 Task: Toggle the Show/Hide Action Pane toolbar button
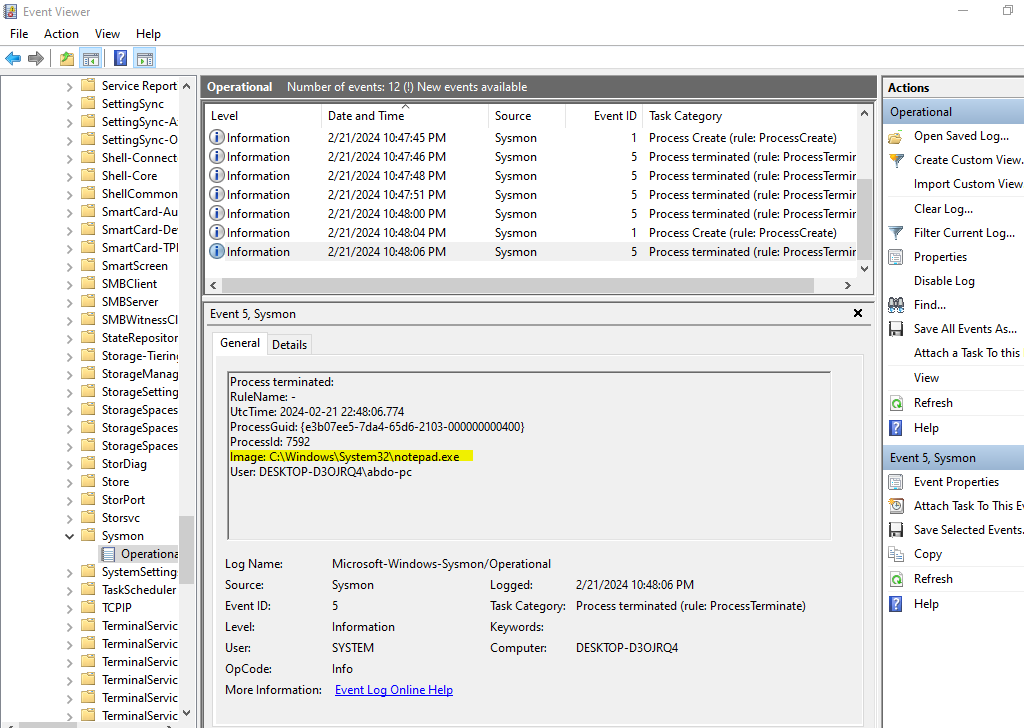pyautogui.click(x=143, y=57)
